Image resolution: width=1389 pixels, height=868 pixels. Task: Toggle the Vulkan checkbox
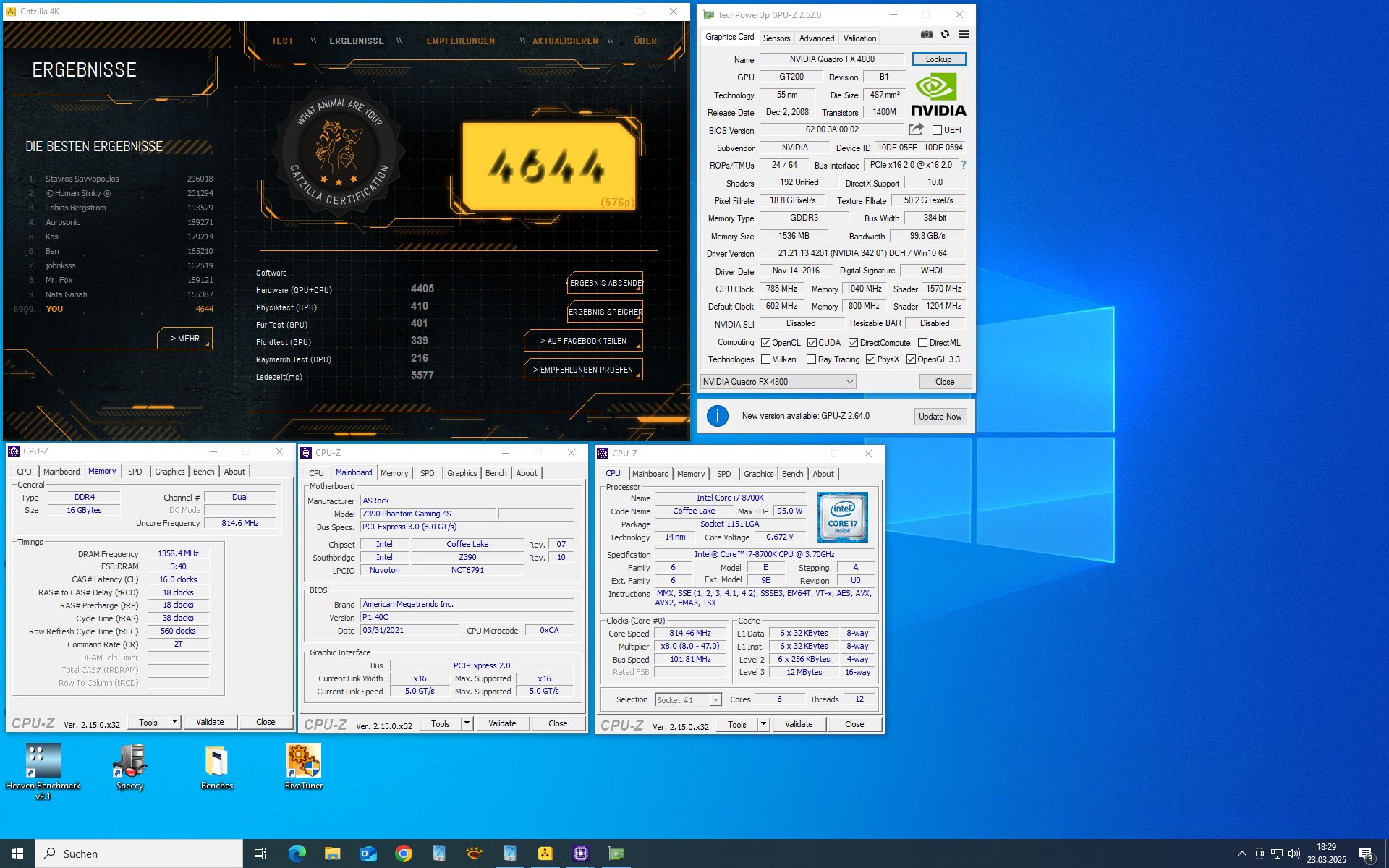pyautogui.click(x=765, y=359)
